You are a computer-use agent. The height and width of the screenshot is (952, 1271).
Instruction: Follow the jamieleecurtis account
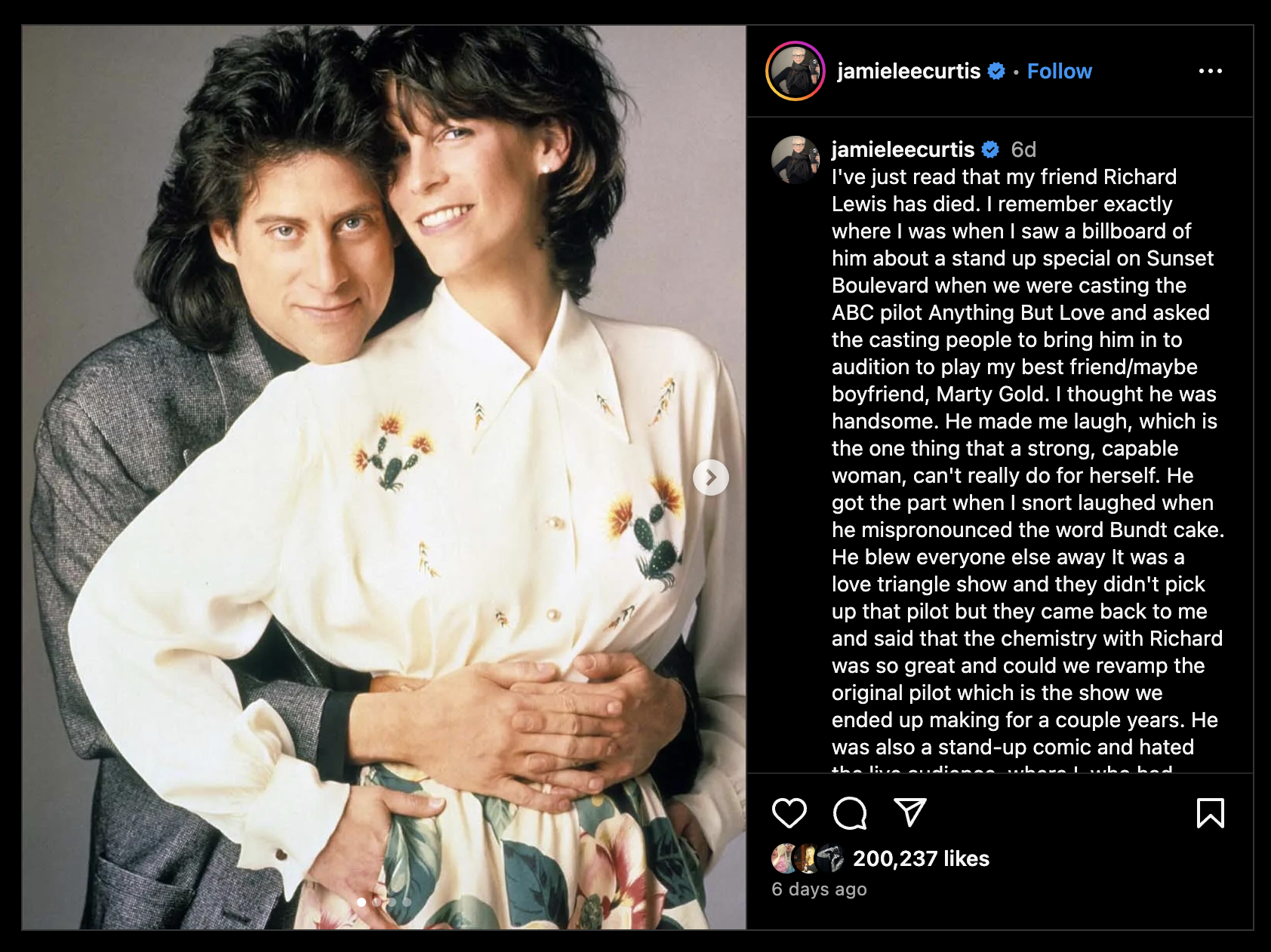click(x=1059, y=71)
